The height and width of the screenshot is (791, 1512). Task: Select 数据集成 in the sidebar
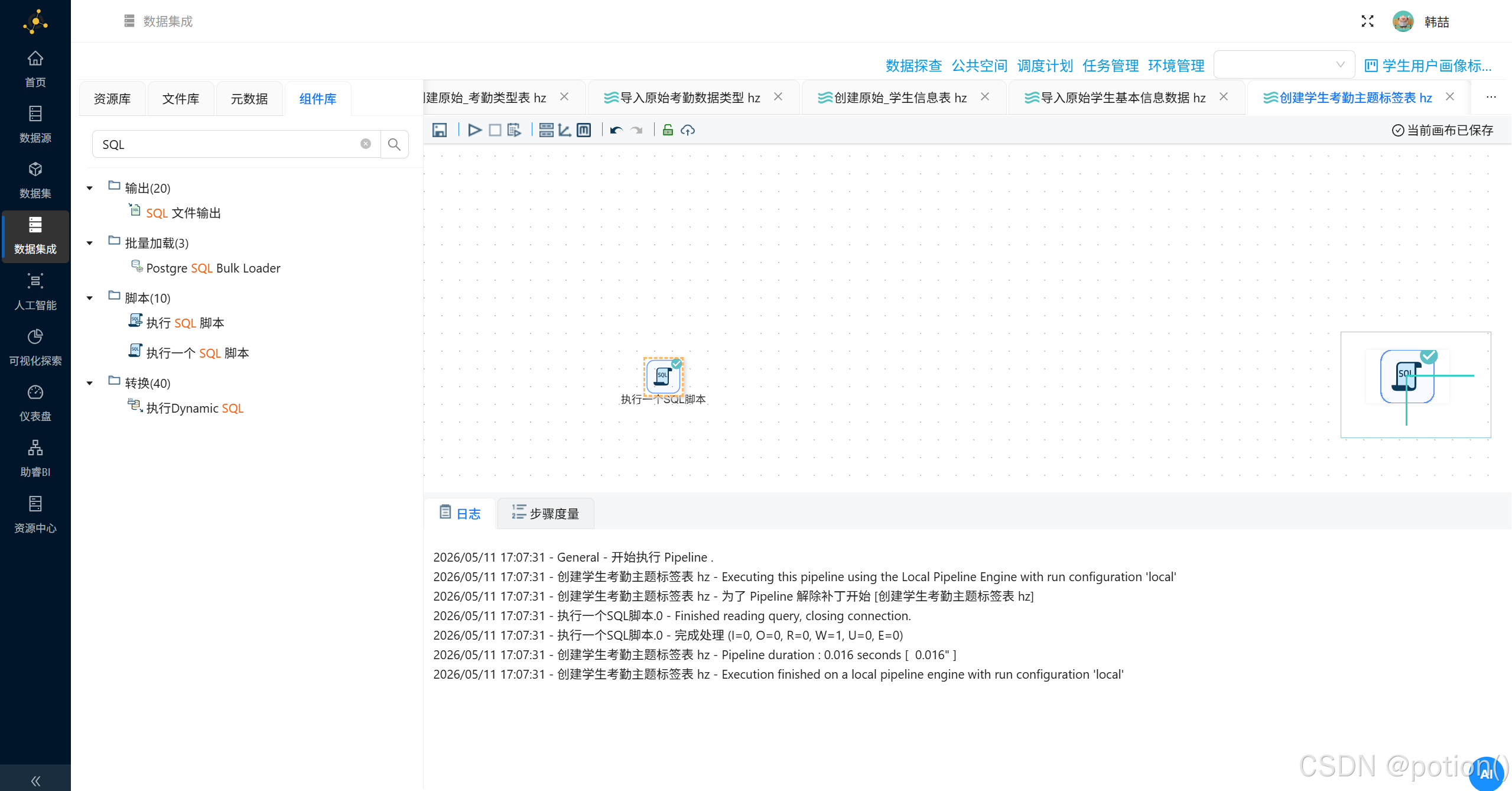tap(35, 236)
